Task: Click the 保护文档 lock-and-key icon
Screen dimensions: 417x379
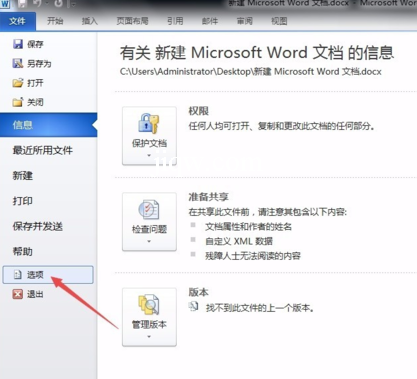Action: click(x=149, y=123)
